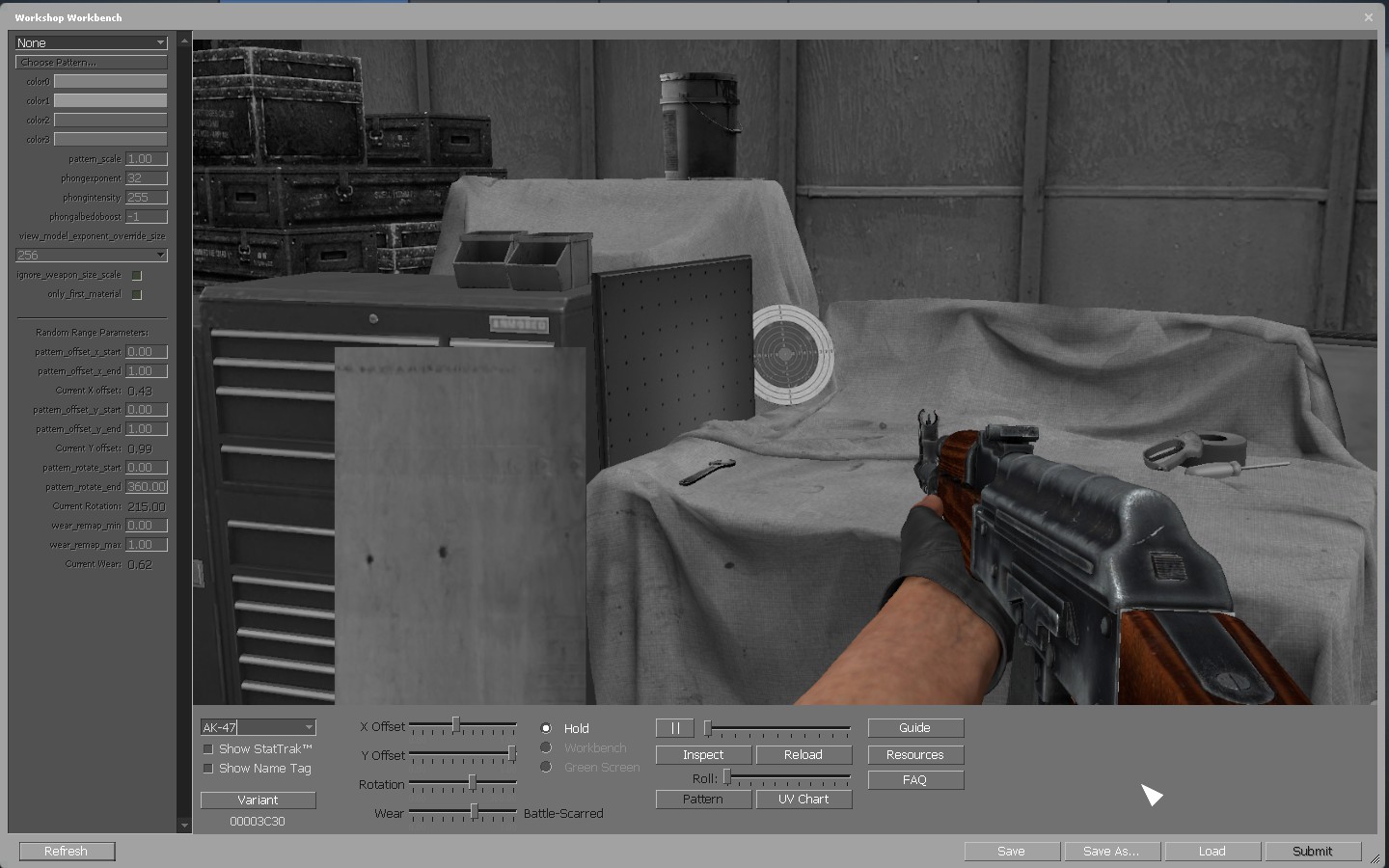Adjust the X Offset slider
1389x868 pixels.
click(463, 725)
